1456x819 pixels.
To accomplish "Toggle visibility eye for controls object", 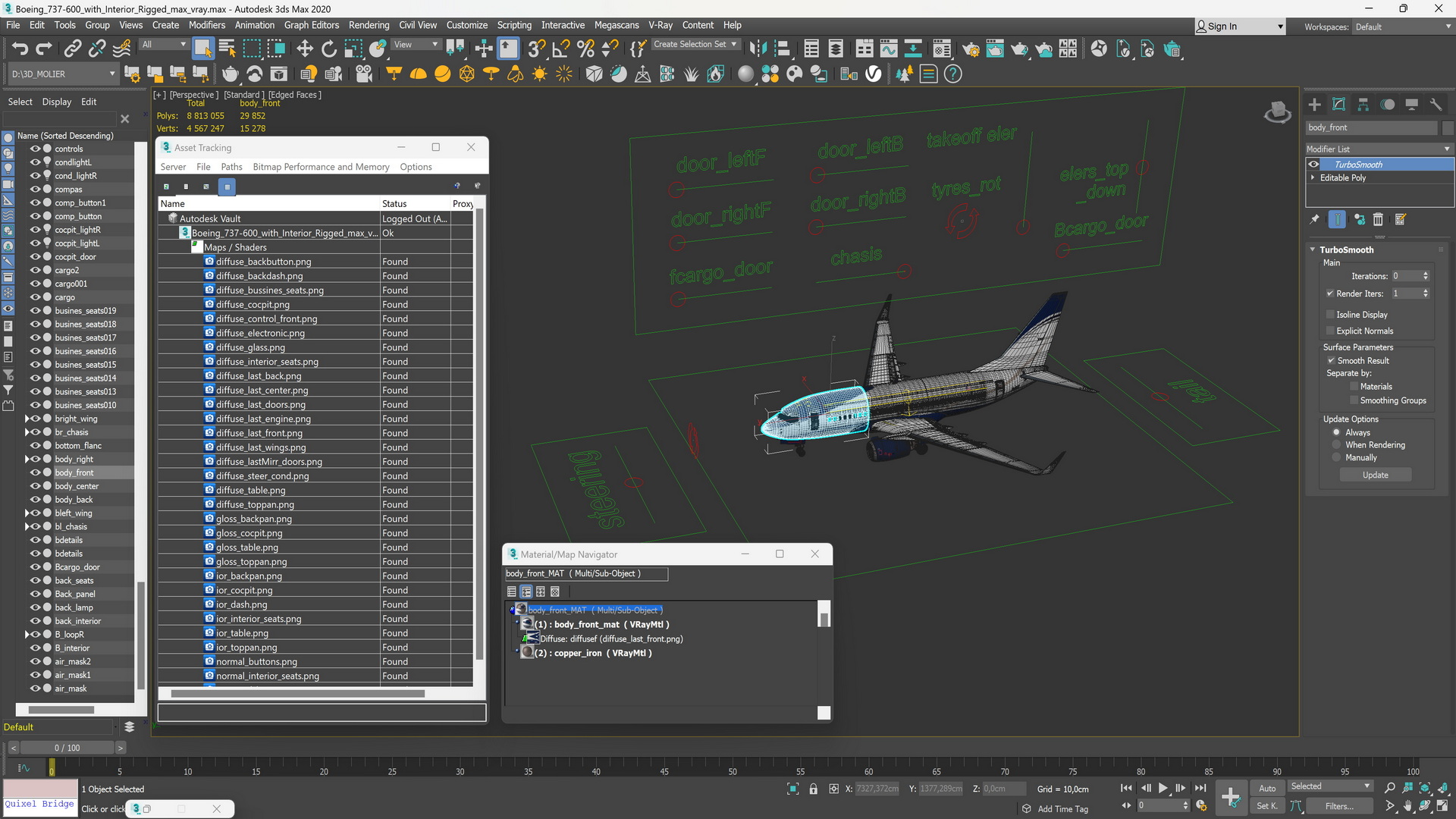I will [x=35, y=149].
